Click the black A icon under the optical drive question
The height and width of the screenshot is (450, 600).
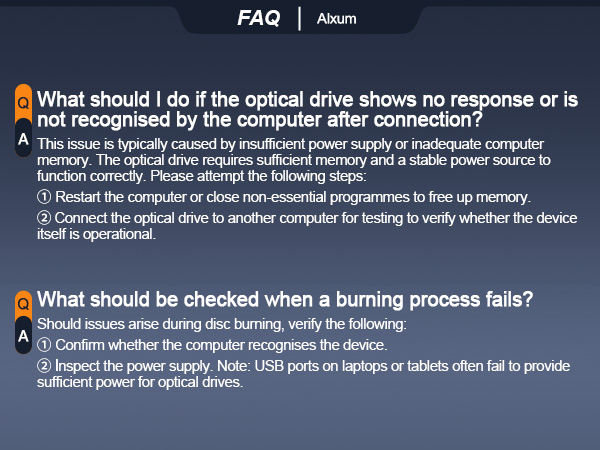pos(23,140)
